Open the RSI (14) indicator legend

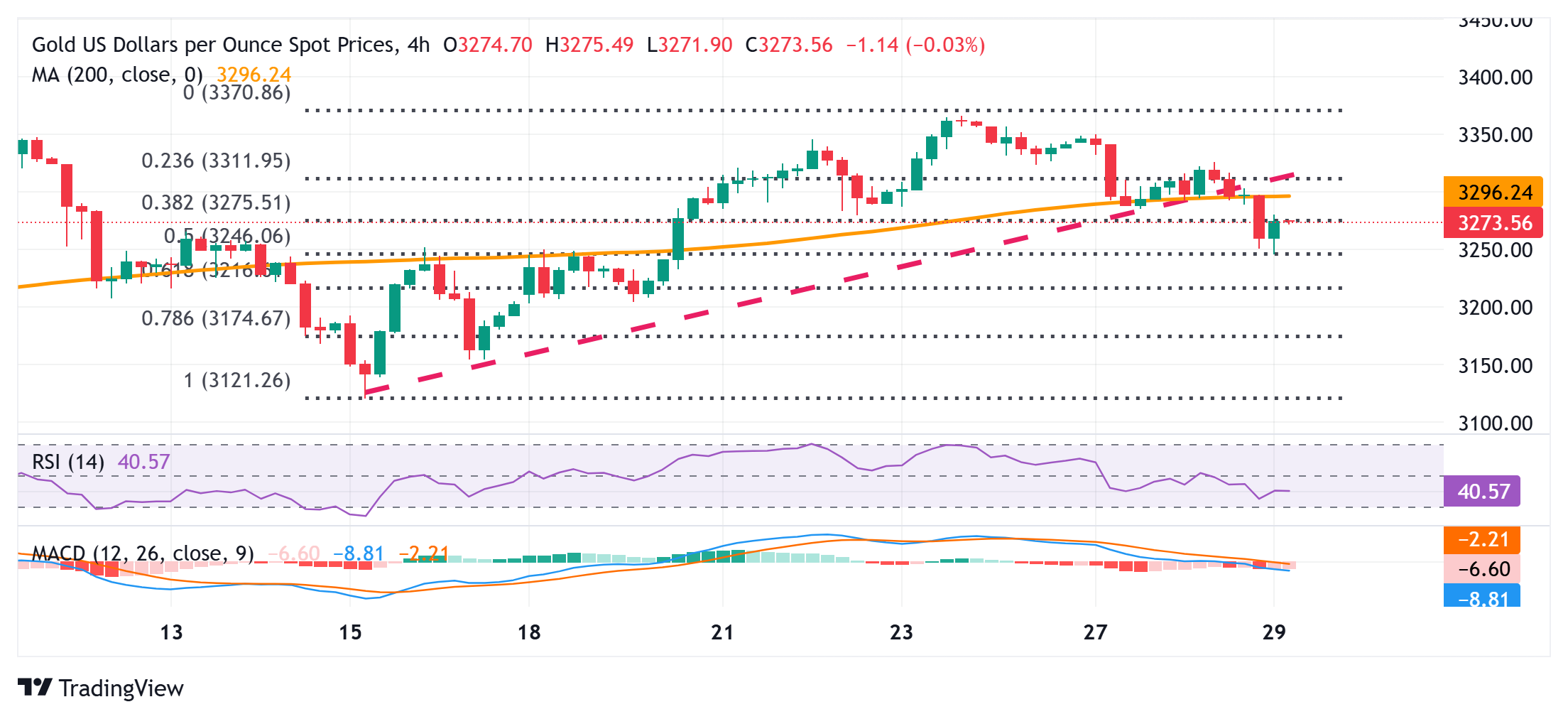[x=68, y=462]
